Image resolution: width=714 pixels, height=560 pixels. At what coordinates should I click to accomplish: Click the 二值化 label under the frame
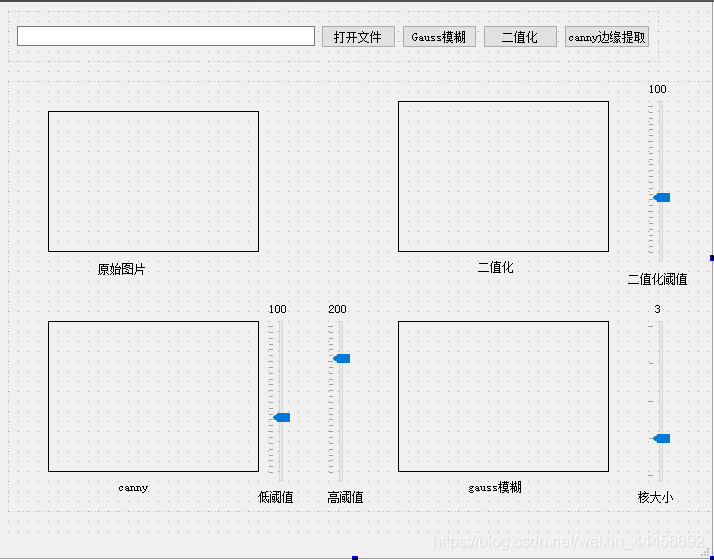[495, 267]
